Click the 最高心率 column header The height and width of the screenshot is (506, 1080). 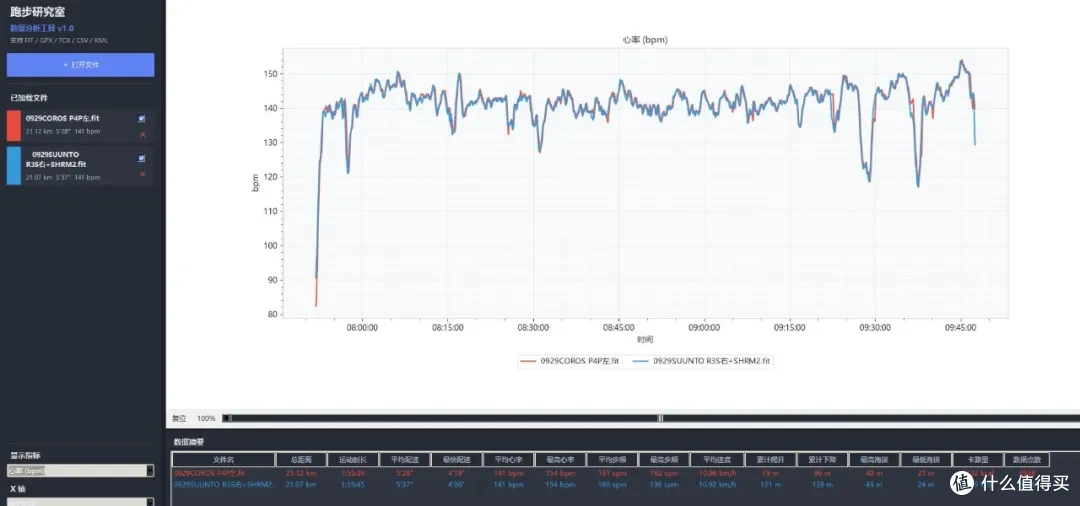tap(560, 460)
